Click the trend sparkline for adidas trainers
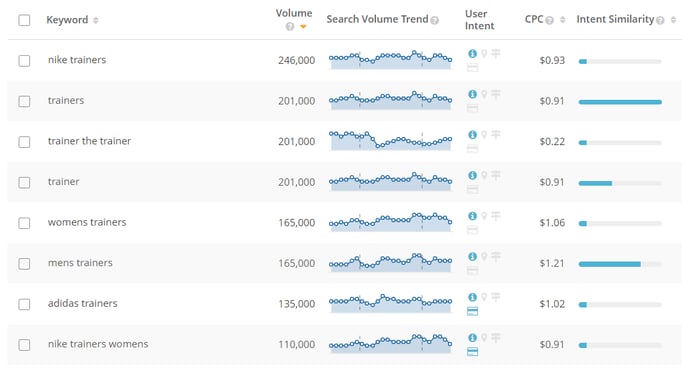This screenshot has height=368, width=688. point(391,303)
